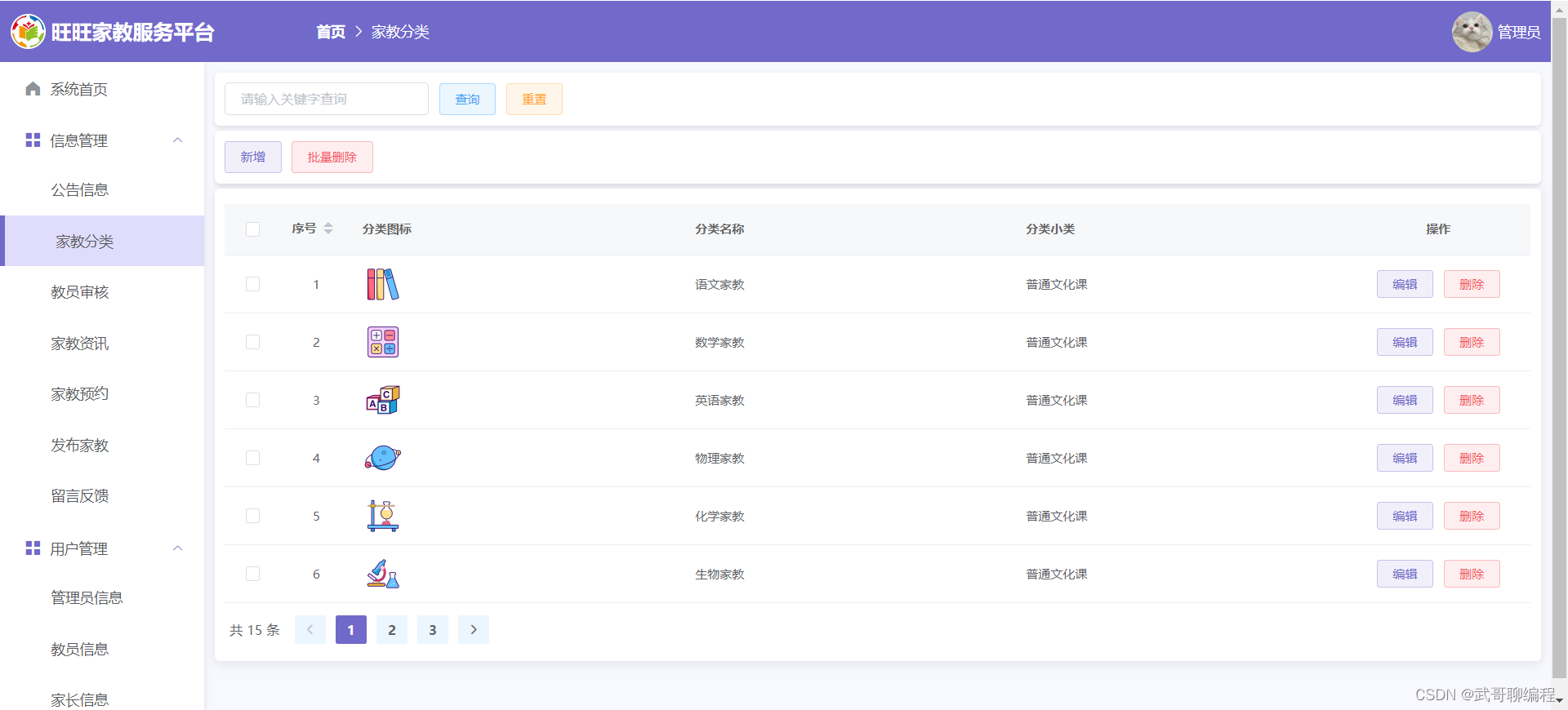The width and height of the screenshot is (1568, 710).
Task: Click the flask stand icon for 化学家教
Action: [x=382, y=516]
